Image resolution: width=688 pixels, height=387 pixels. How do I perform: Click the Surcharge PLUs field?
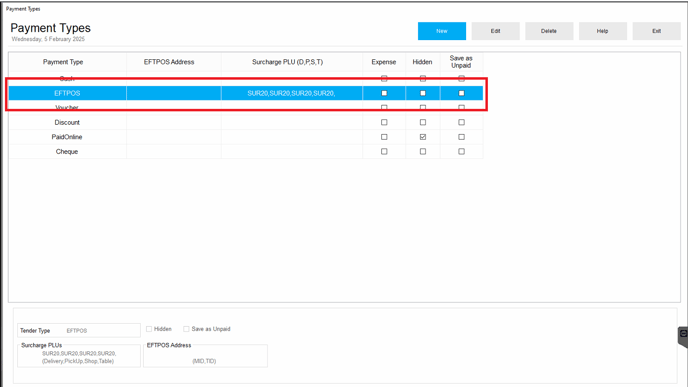[x=79, y=356]
